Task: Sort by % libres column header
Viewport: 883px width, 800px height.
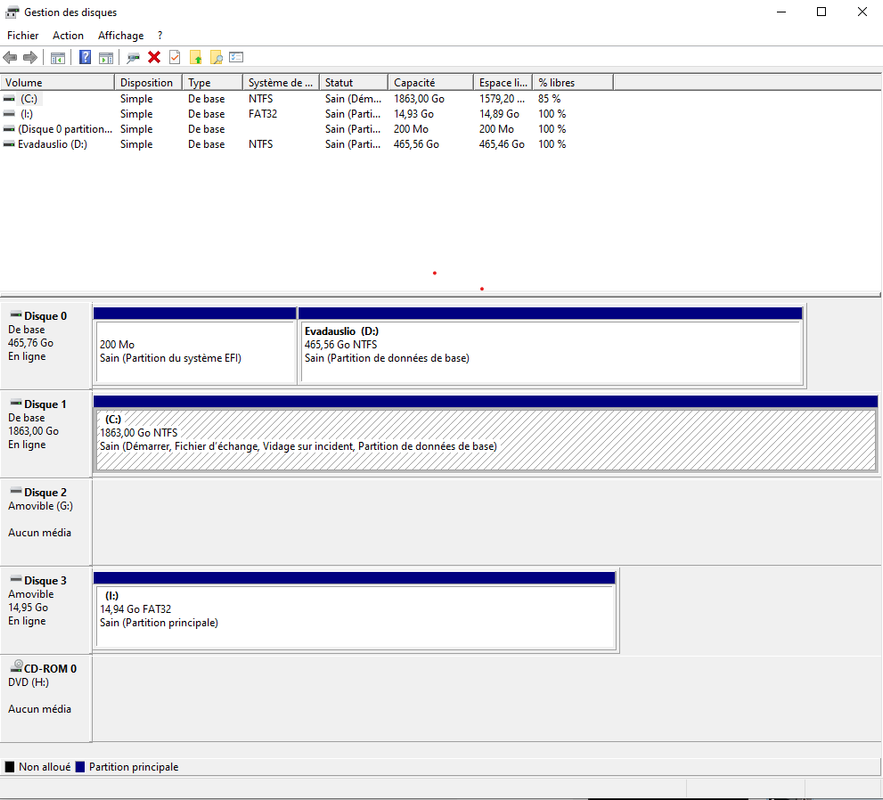Action: (573, 83)
